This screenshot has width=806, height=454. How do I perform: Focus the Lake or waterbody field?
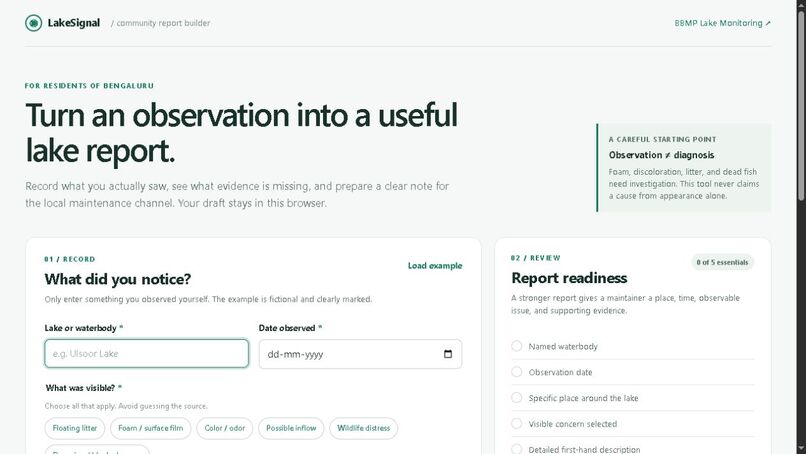click(146, 353)
